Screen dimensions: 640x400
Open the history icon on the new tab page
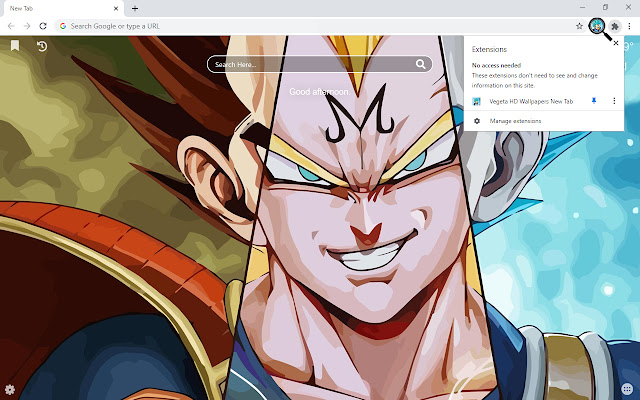click(x=42, y=46)
